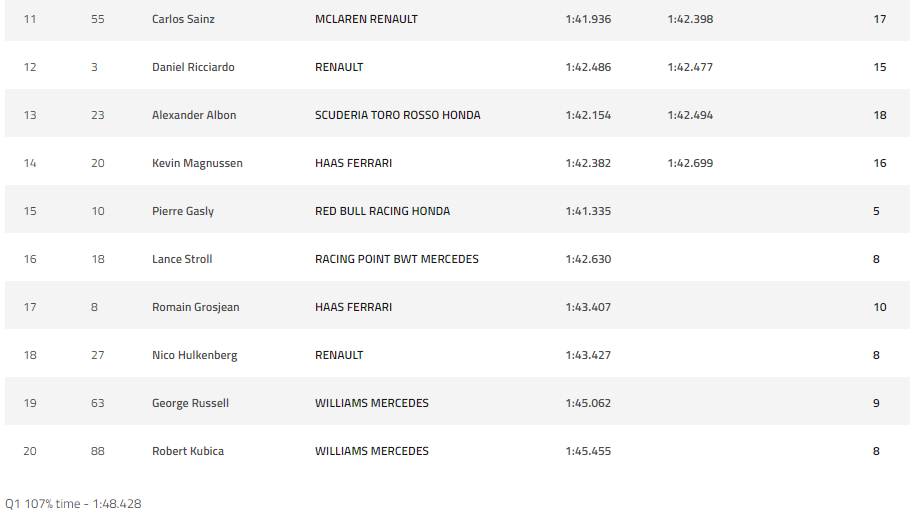Viewport: 910px width, 517px height.
Task: Click Red Bull Racing Honda team text
Action: pyautogui.click(x=382, y=211)
